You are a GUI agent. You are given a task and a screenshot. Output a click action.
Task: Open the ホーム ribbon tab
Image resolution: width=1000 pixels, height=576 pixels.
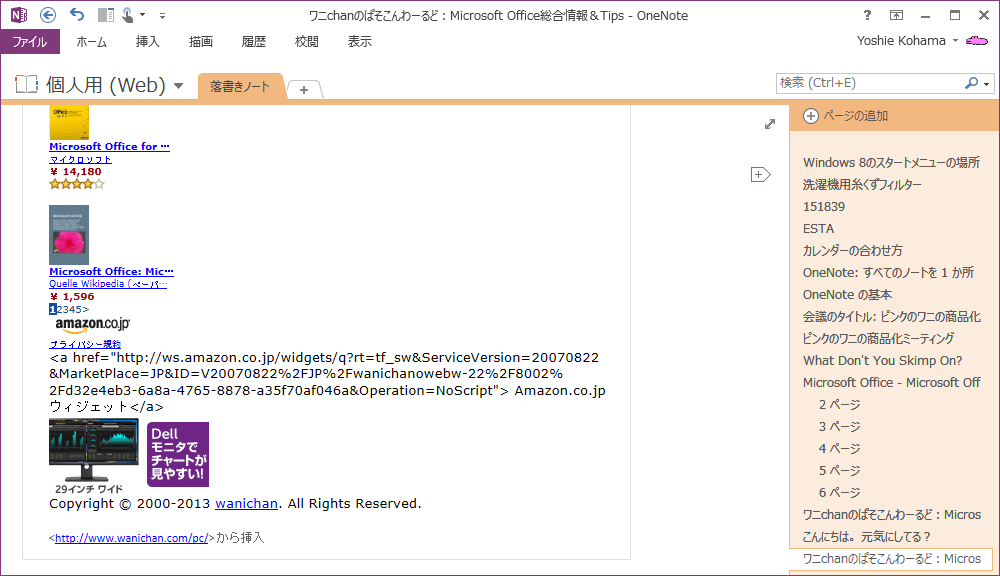tap(91, 41)
